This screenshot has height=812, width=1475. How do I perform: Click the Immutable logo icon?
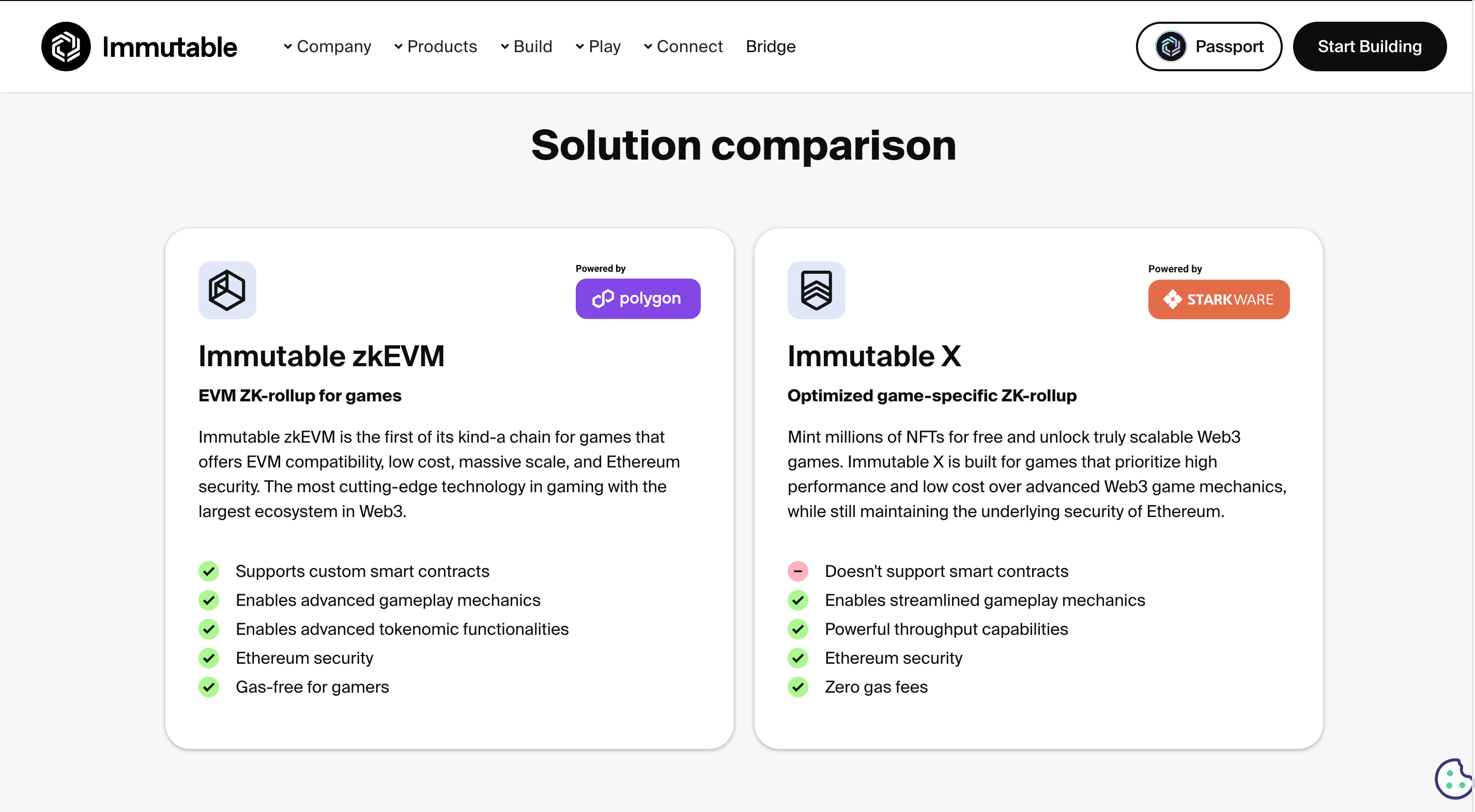coord(66,46)
